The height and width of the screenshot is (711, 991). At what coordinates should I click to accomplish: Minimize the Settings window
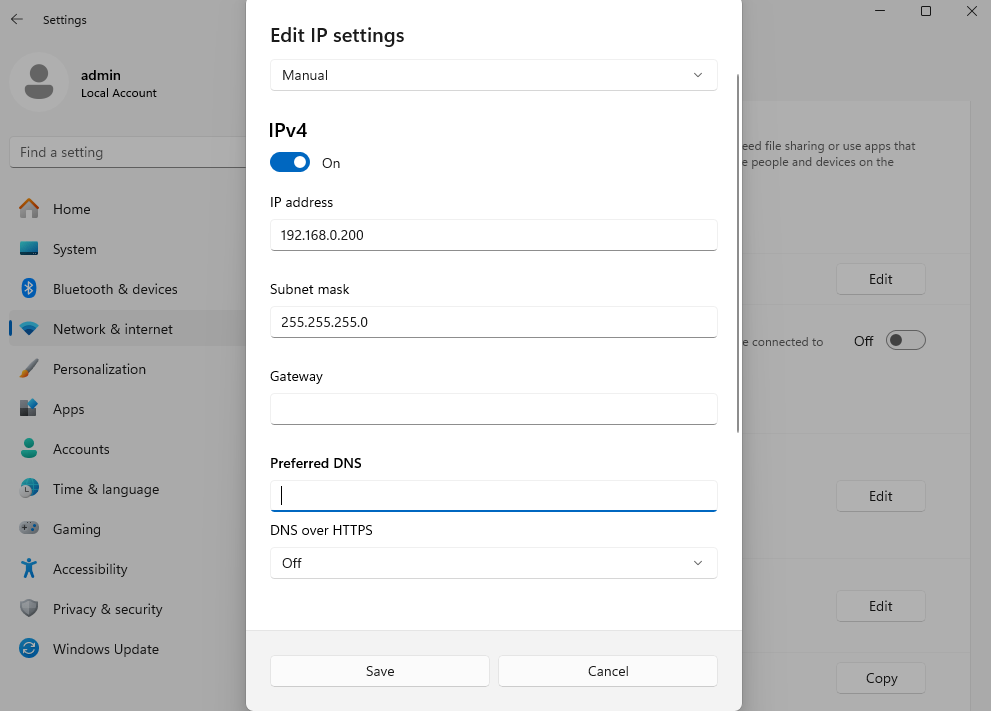[880, 11]
